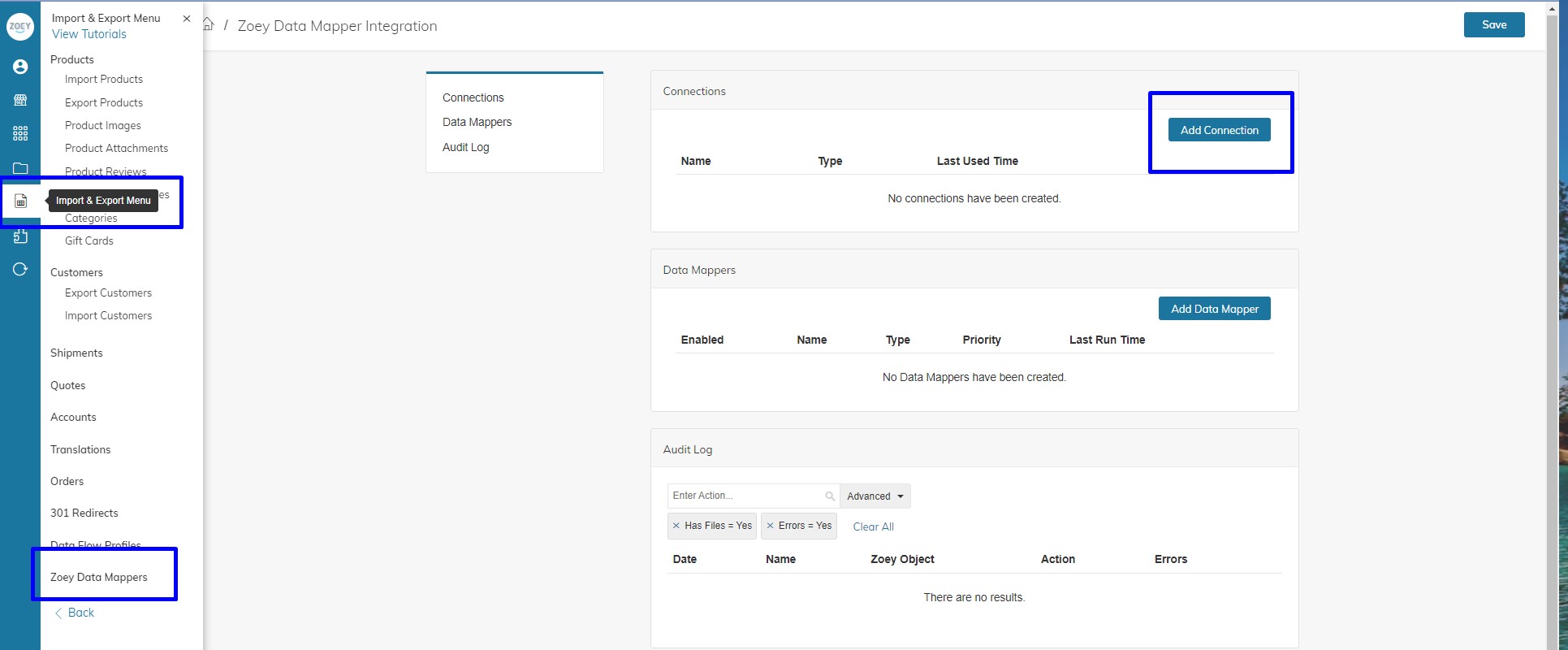The height and width of the screenshot is (650, 1568).
Task: Open Import Customers menu item
Action: coord(109,315)
